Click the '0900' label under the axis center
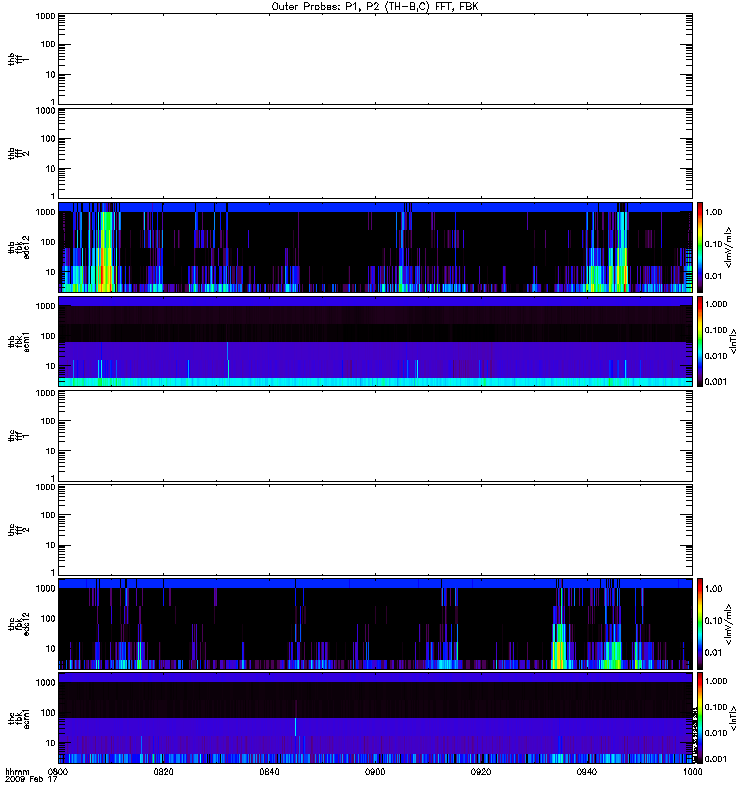This screenshot has height=800, width=750. 375,772
